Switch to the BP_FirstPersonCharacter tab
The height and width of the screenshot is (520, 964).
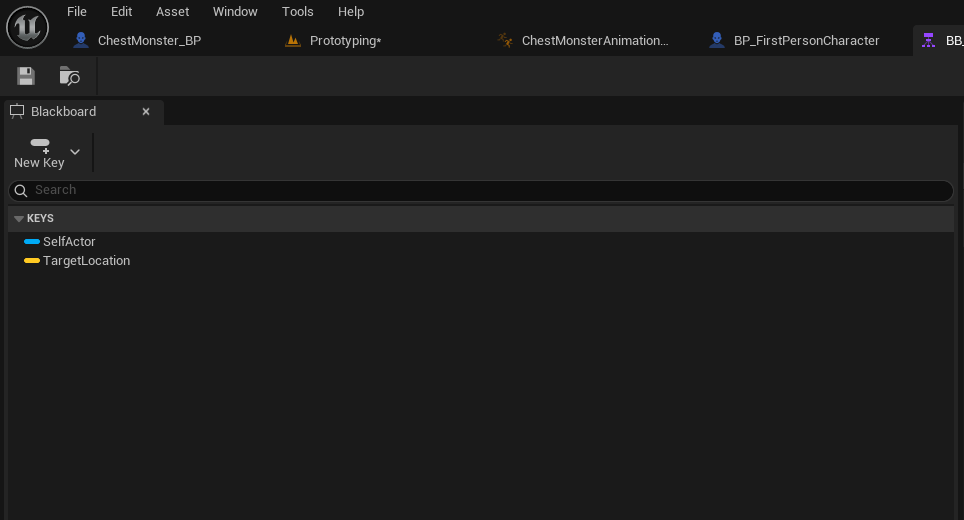(x=806, y=41)
